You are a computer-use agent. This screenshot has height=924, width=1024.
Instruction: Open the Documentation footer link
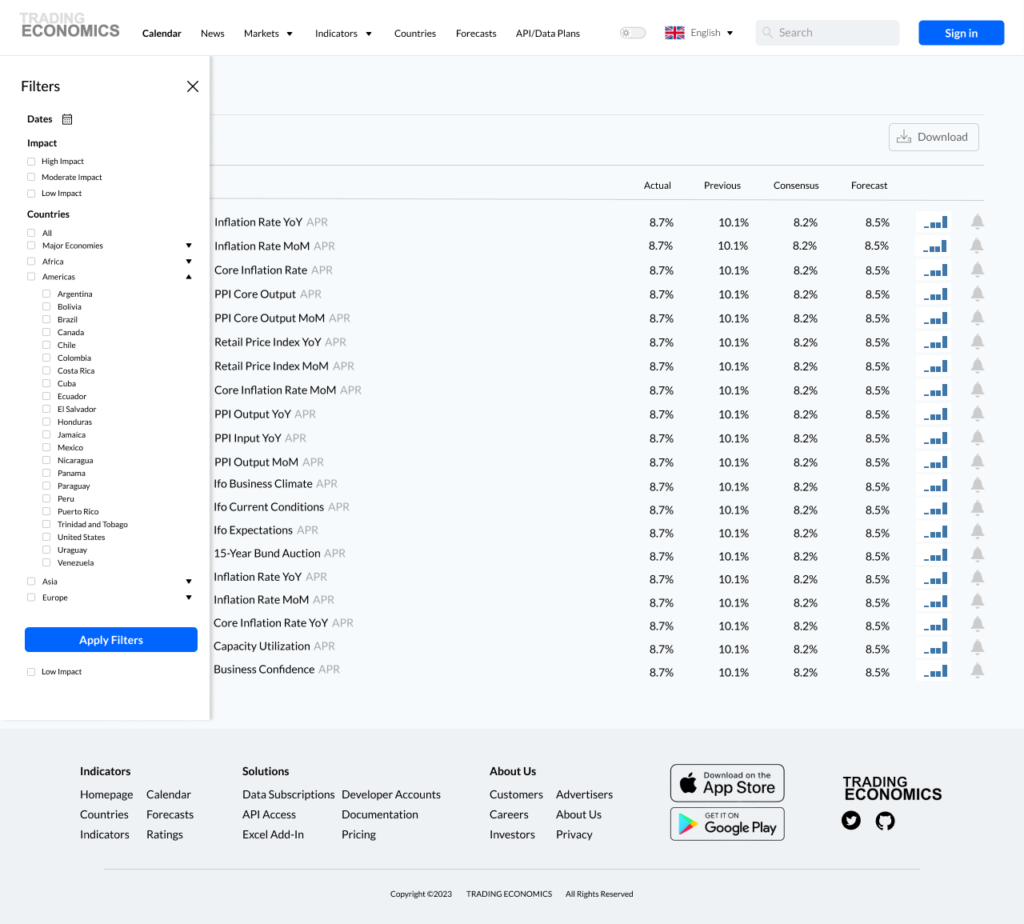click(x=379, y=815)
